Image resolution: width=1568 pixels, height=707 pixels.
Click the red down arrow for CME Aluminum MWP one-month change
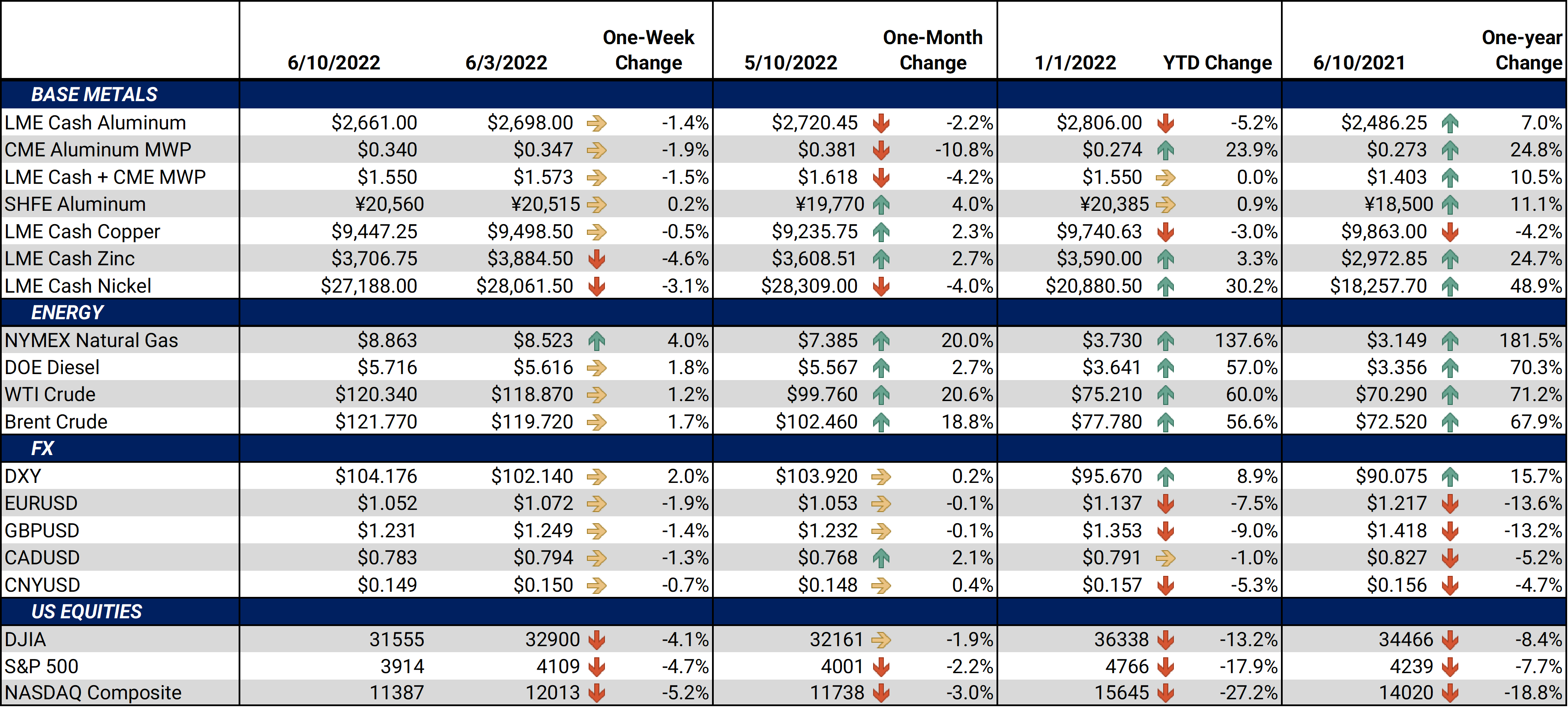881,150
